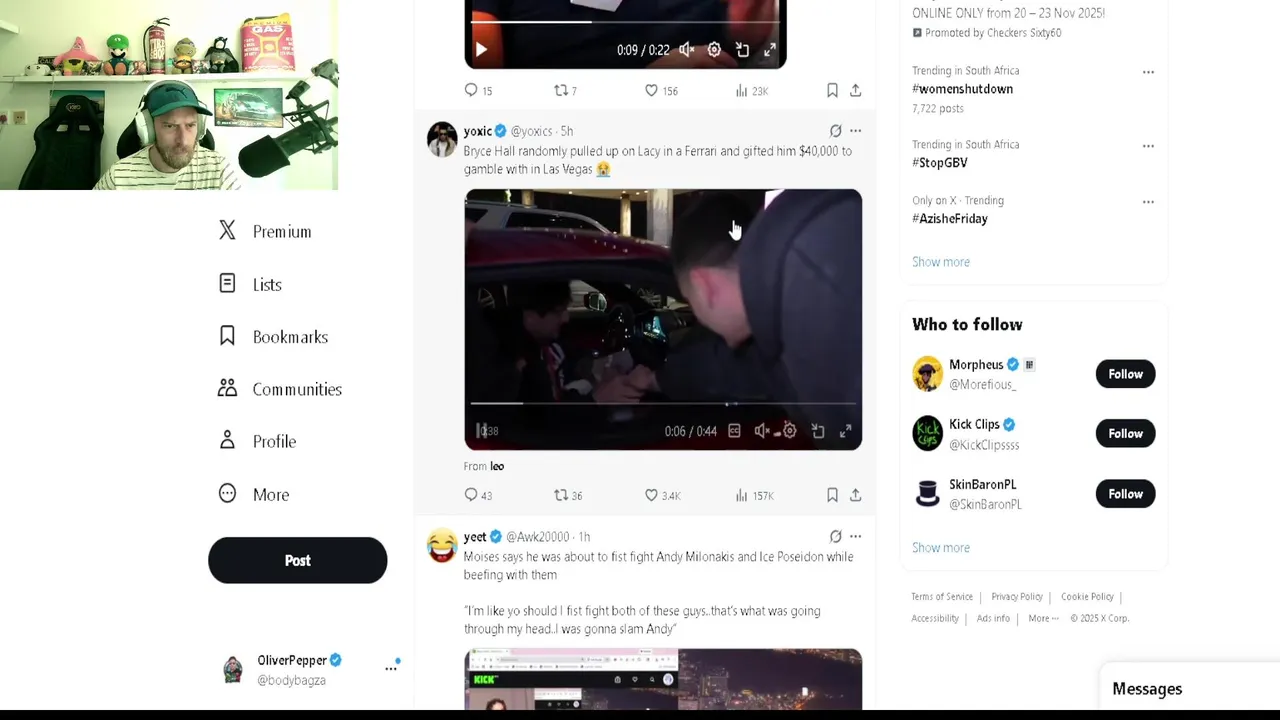Unmute the Bryce Hall Ferrari video
The width and height of the screenshot is (1280, 720).
click(x=762, y=431)
